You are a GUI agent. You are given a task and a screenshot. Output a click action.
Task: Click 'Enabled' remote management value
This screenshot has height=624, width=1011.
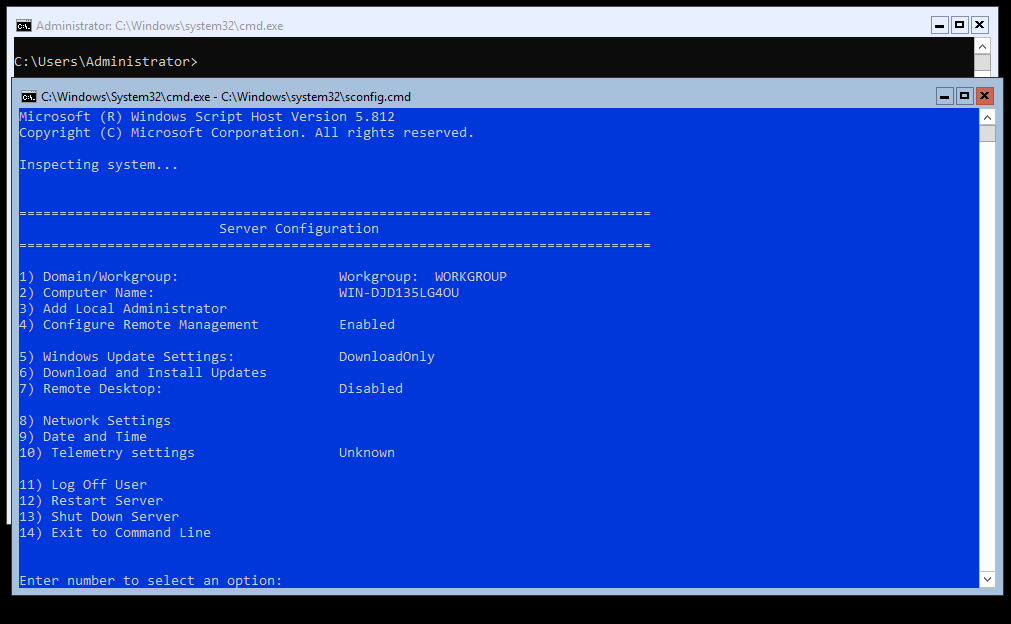coord(367,324)
